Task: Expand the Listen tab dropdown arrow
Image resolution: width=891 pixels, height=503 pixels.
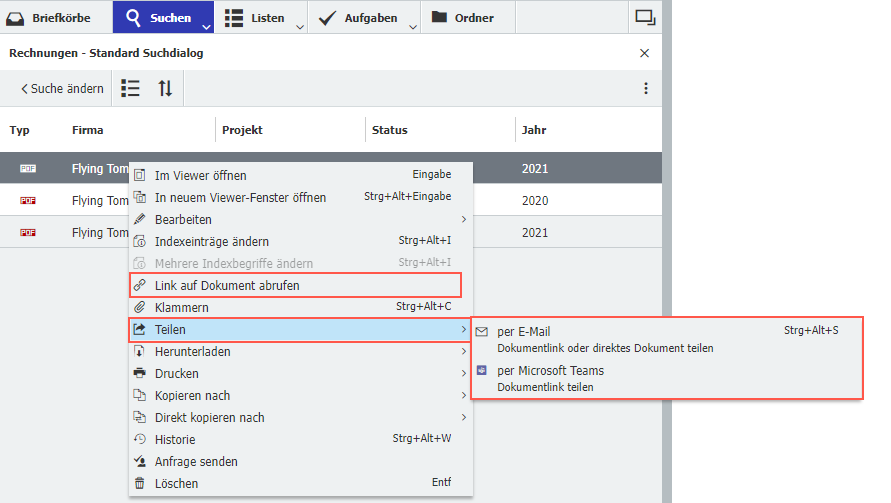Action: (300, 26)
